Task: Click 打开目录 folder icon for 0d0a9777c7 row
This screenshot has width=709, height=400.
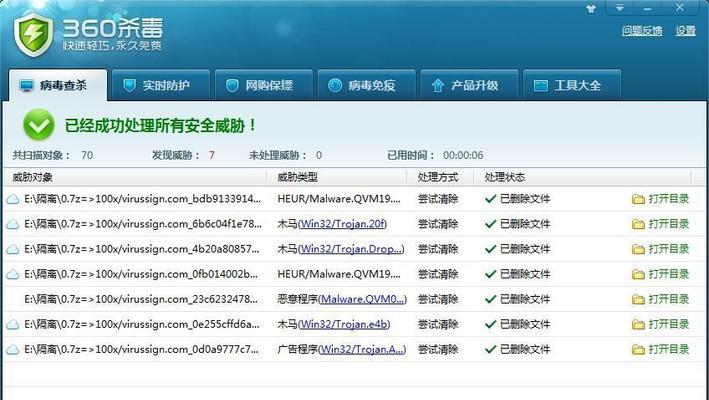Action: (x=638, y=349)
